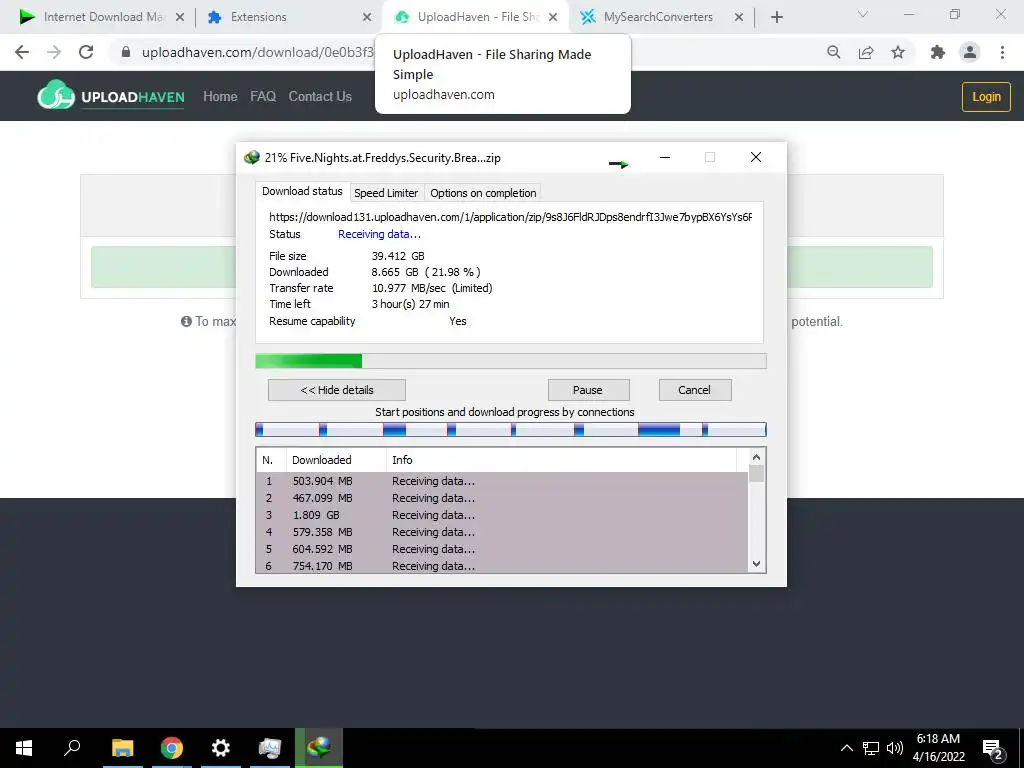Image resolution: width=1024 pixels, height=768 pixels.
Task: Click the Chrome taskbar icon
Action: point(172,748)
